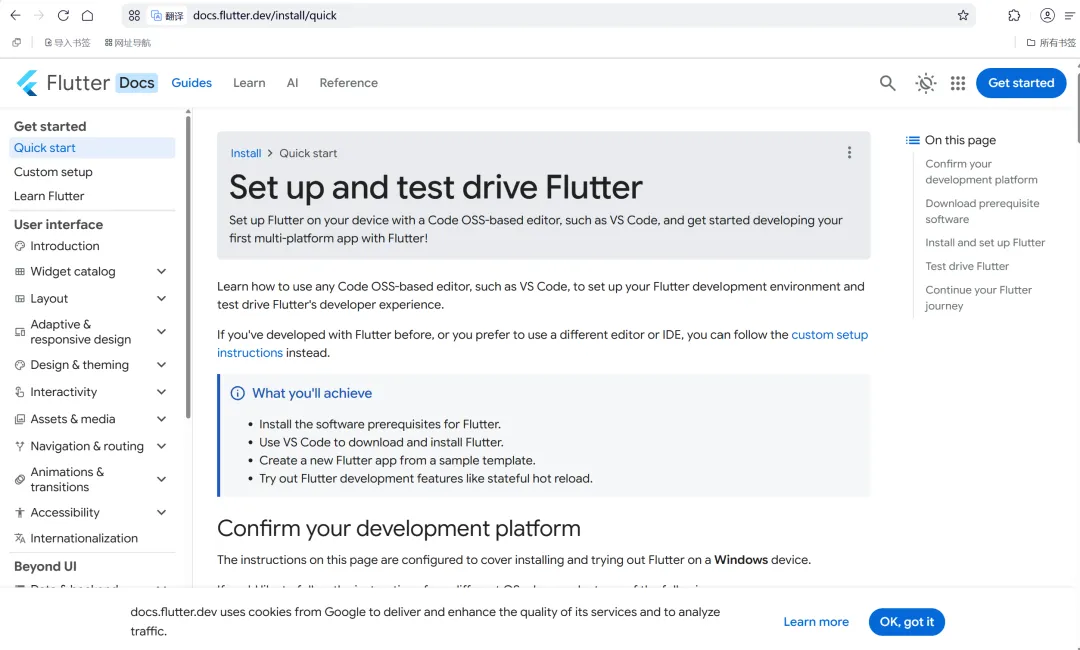Click the browser forward arrow
The image size is (1080, 650).
(x=39, y=15)
